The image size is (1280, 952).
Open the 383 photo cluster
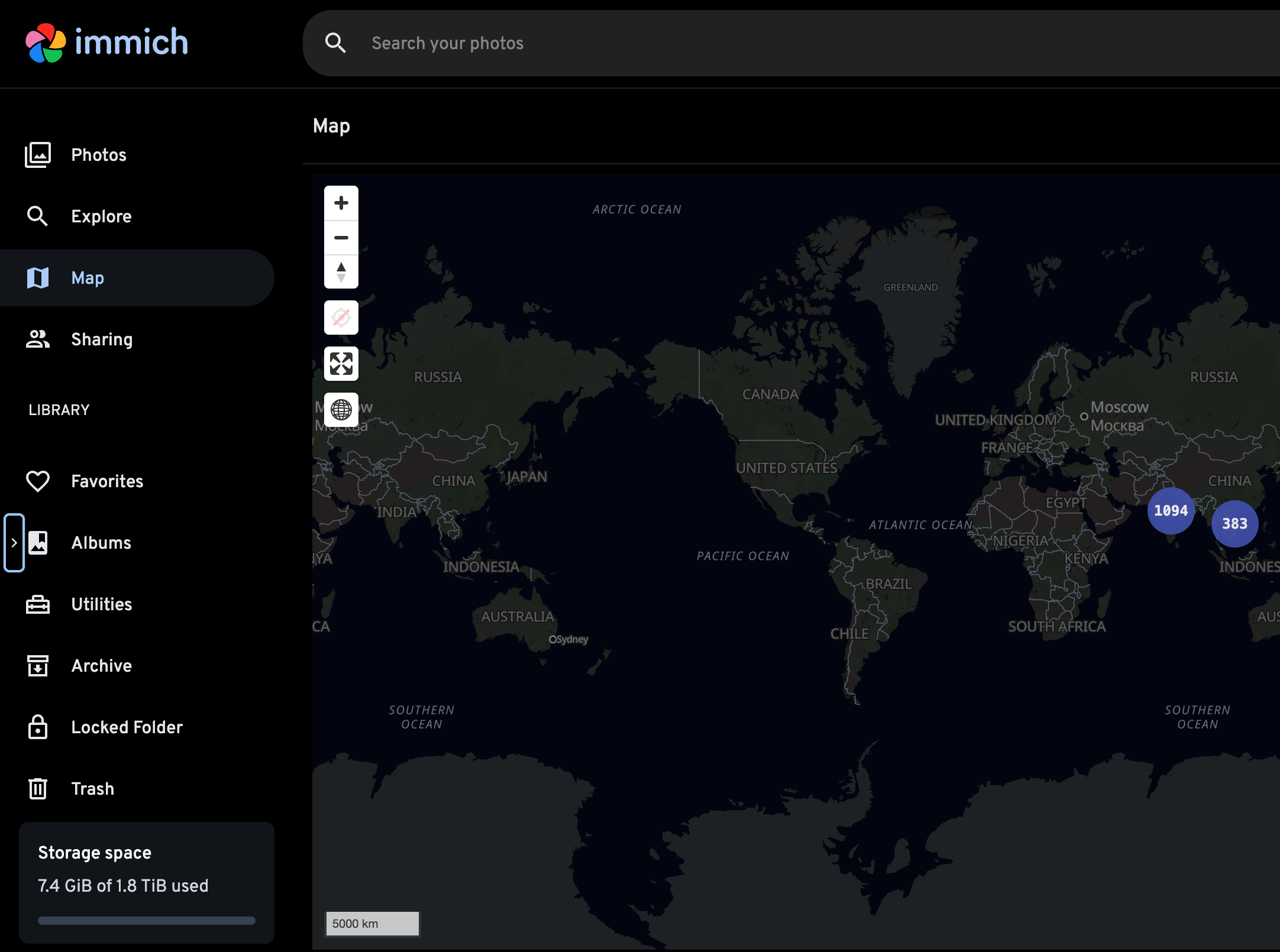[1235, 524]
